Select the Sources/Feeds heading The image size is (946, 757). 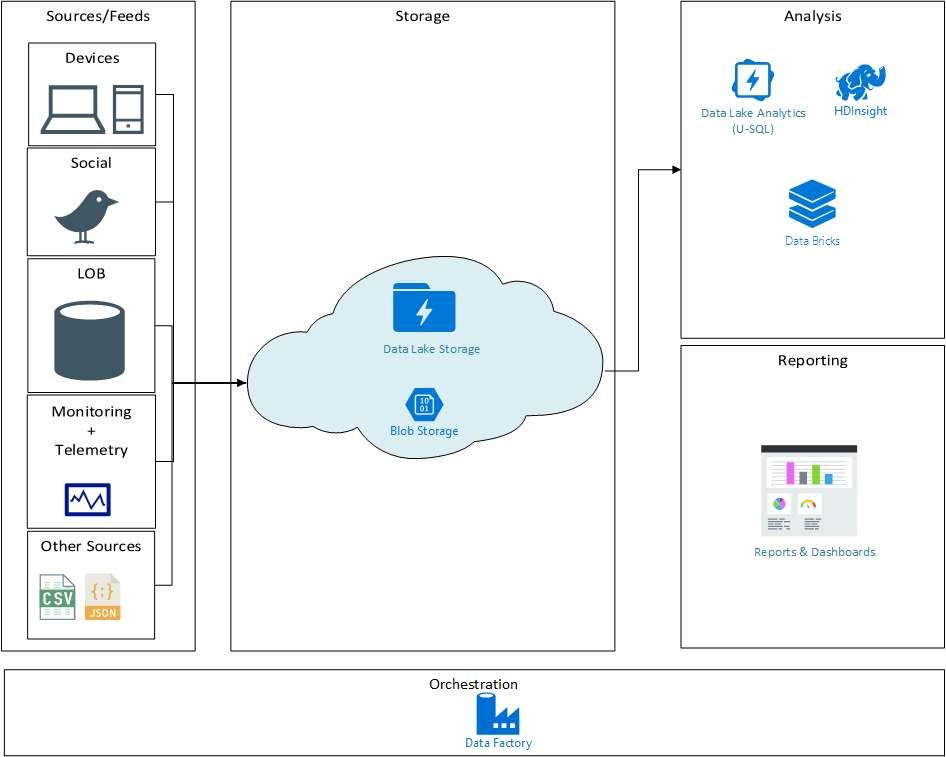(x=98, y=16)
